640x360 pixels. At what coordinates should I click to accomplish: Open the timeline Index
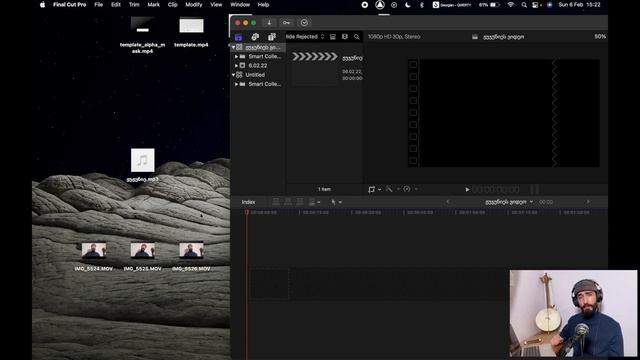(x=248, y=202)
